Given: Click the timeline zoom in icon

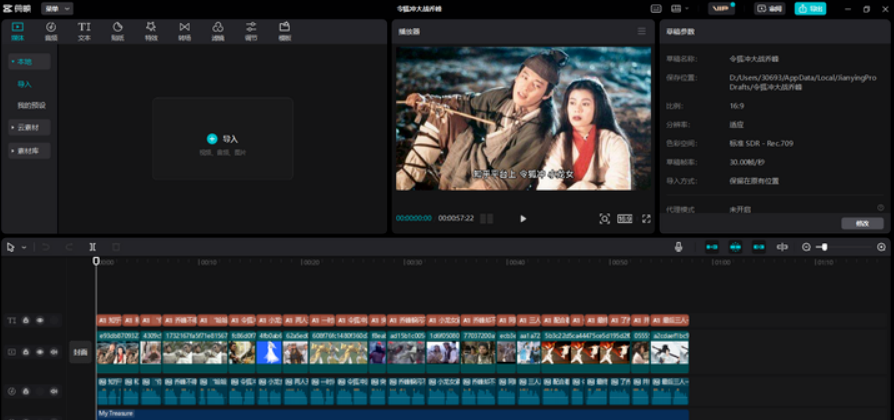Looking at the screenshot, I should 881,247.
